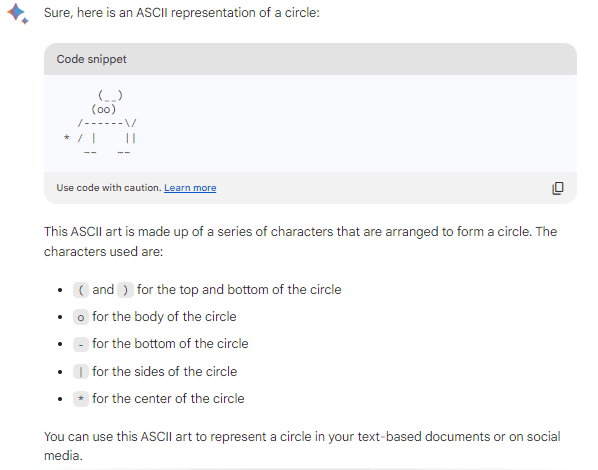Click inside the ASCII art code block
Viewport: 598px width, 470px height.
(x=310, y=123)
